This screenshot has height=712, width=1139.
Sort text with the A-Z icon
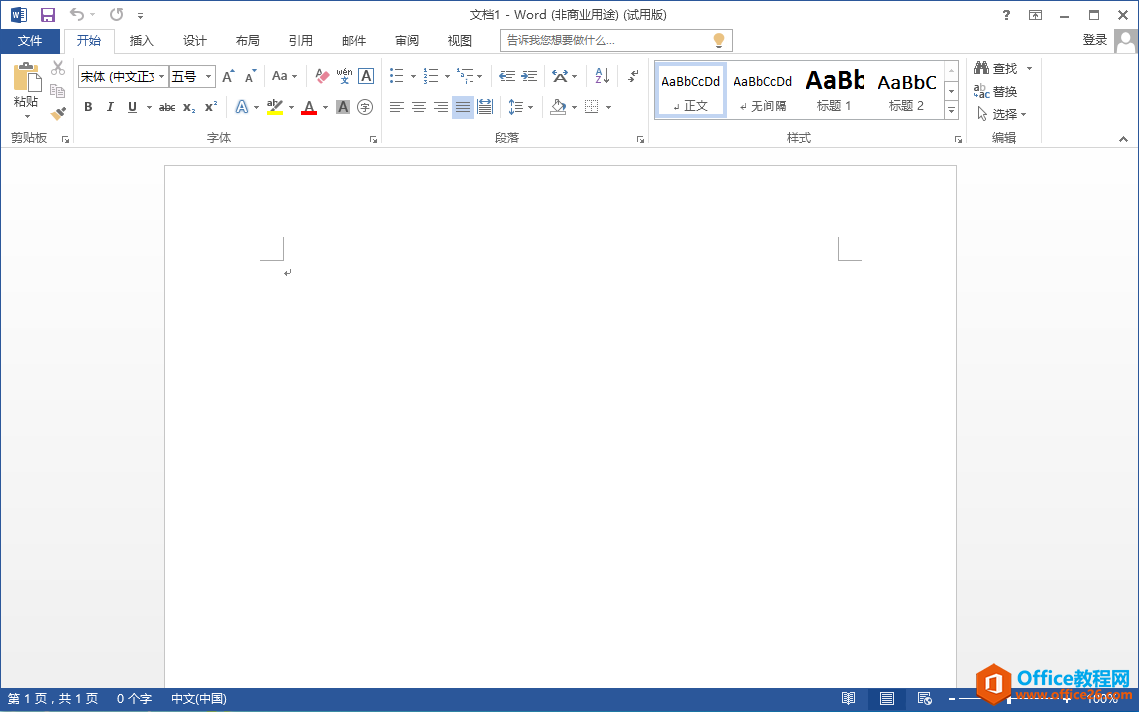tap(602, 76)
